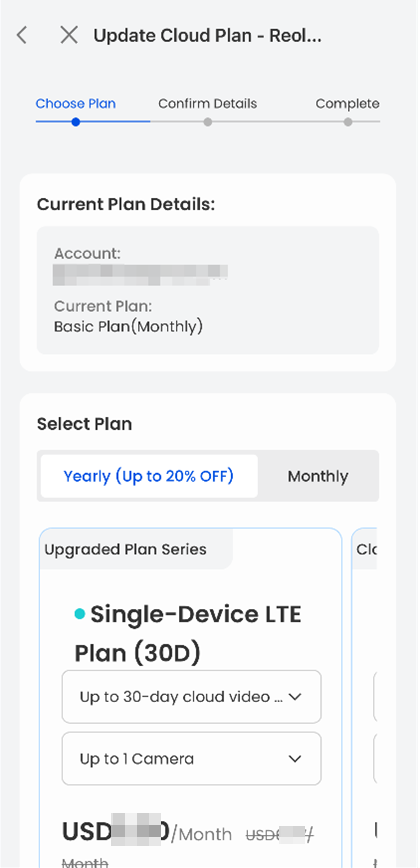Switch billing to Yearly (Up to 20% OFF)

149,476
